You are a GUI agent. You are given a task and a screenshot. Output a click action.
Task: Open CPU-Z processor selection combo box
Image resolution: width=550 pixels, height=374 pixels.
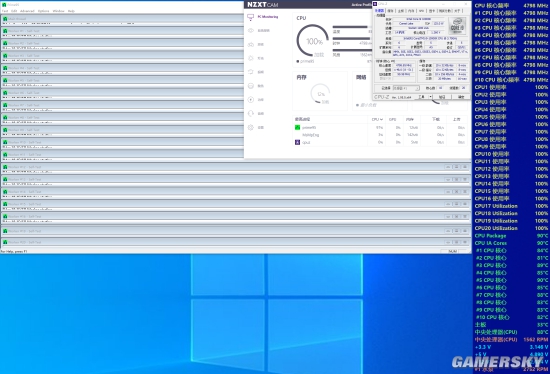pyautogui.click(x=406, y=88)
